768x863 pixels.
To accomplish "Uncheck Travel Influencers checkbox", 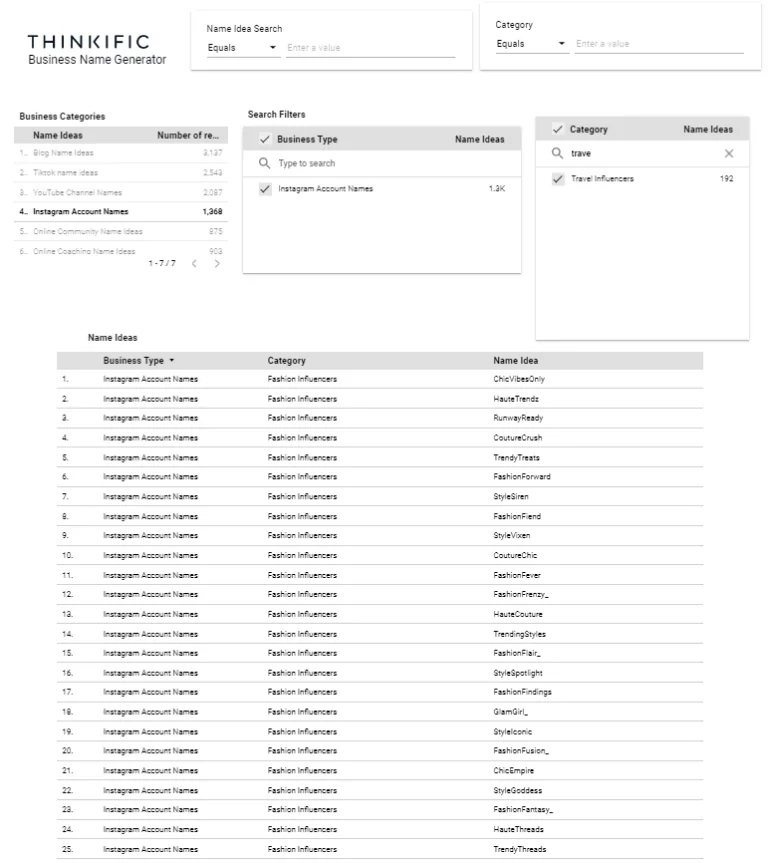I will pyautogui.click(x=558, y=179).
